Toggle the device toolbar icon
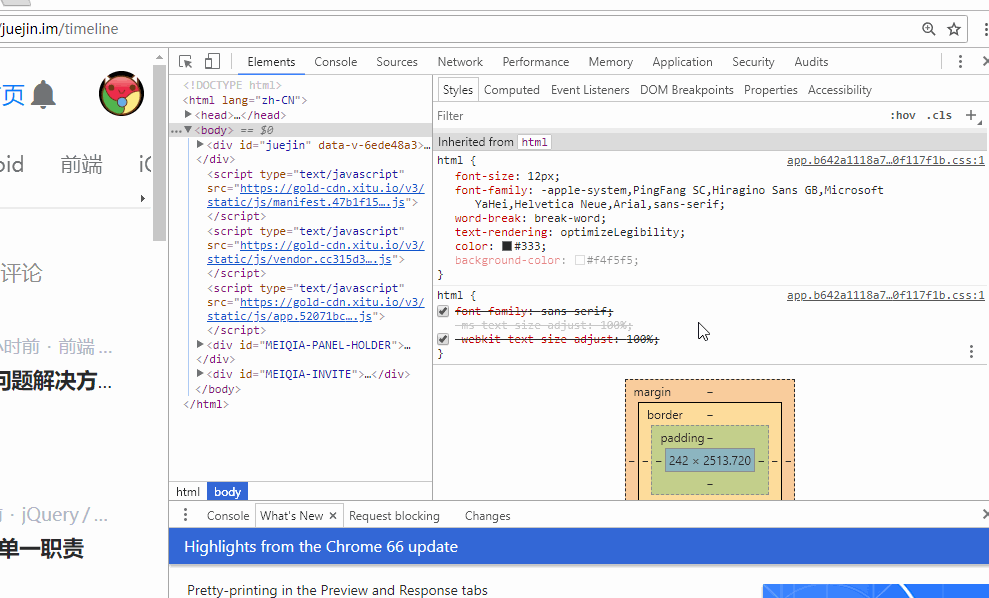 [x=212, y=62]
